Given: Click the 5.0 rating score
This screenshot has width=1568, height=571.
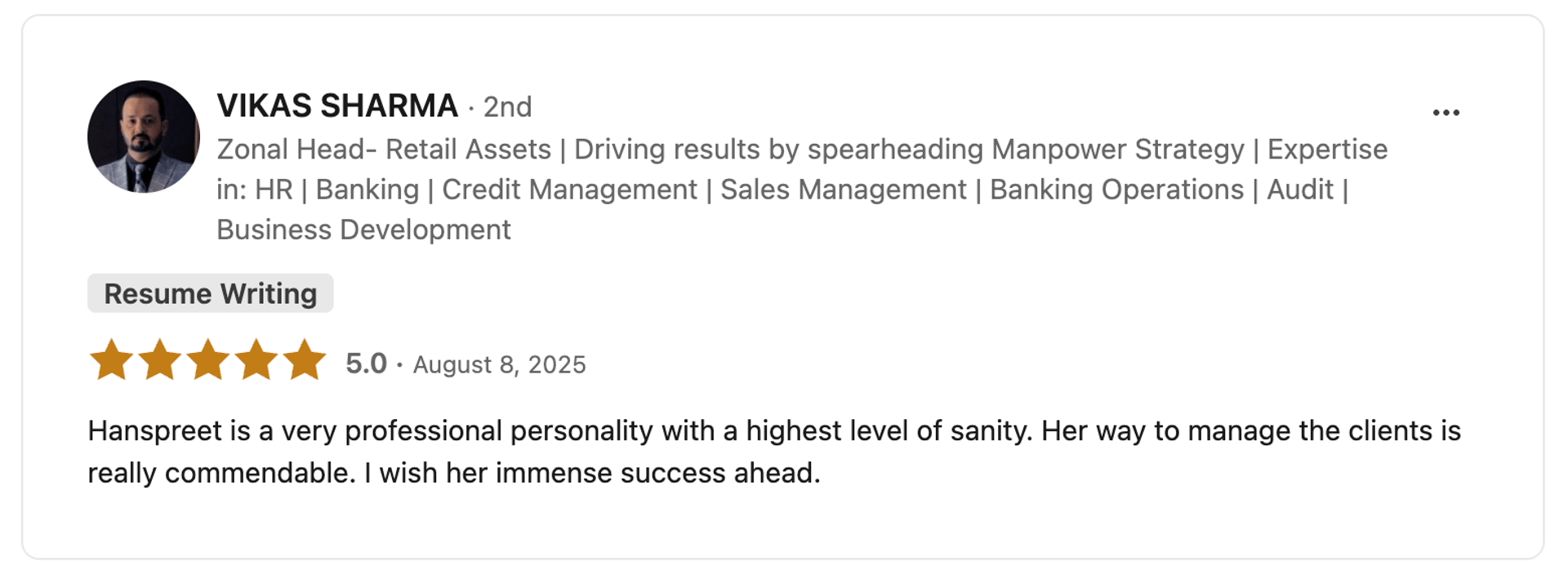Looking at the screenshot, I should click(366, 364).
